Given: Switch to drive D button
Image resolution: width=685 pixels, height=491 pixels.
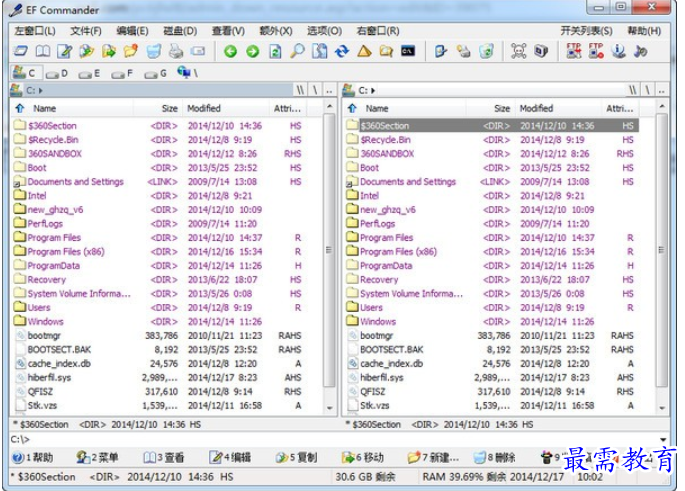Looking at the screenshot, I should (x=57, y=73).
